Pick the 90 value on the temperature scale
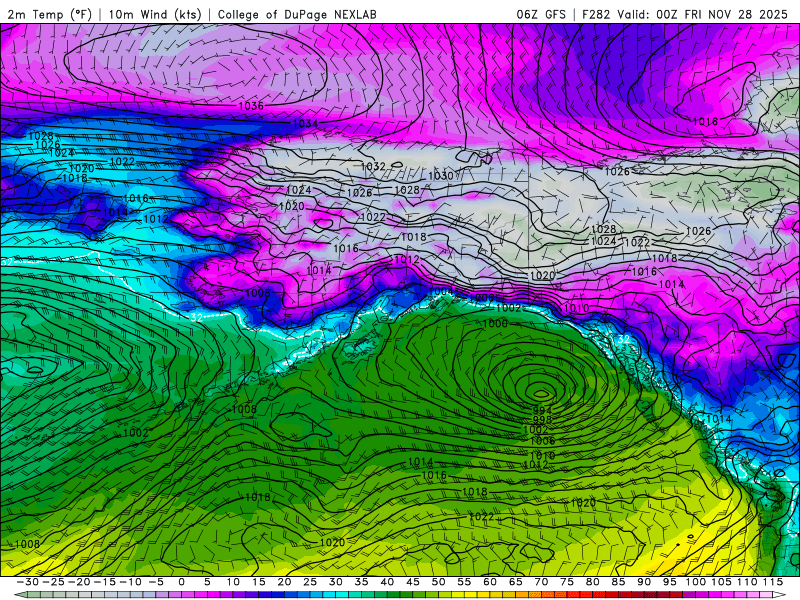800x600 pixels. [643, 582]
